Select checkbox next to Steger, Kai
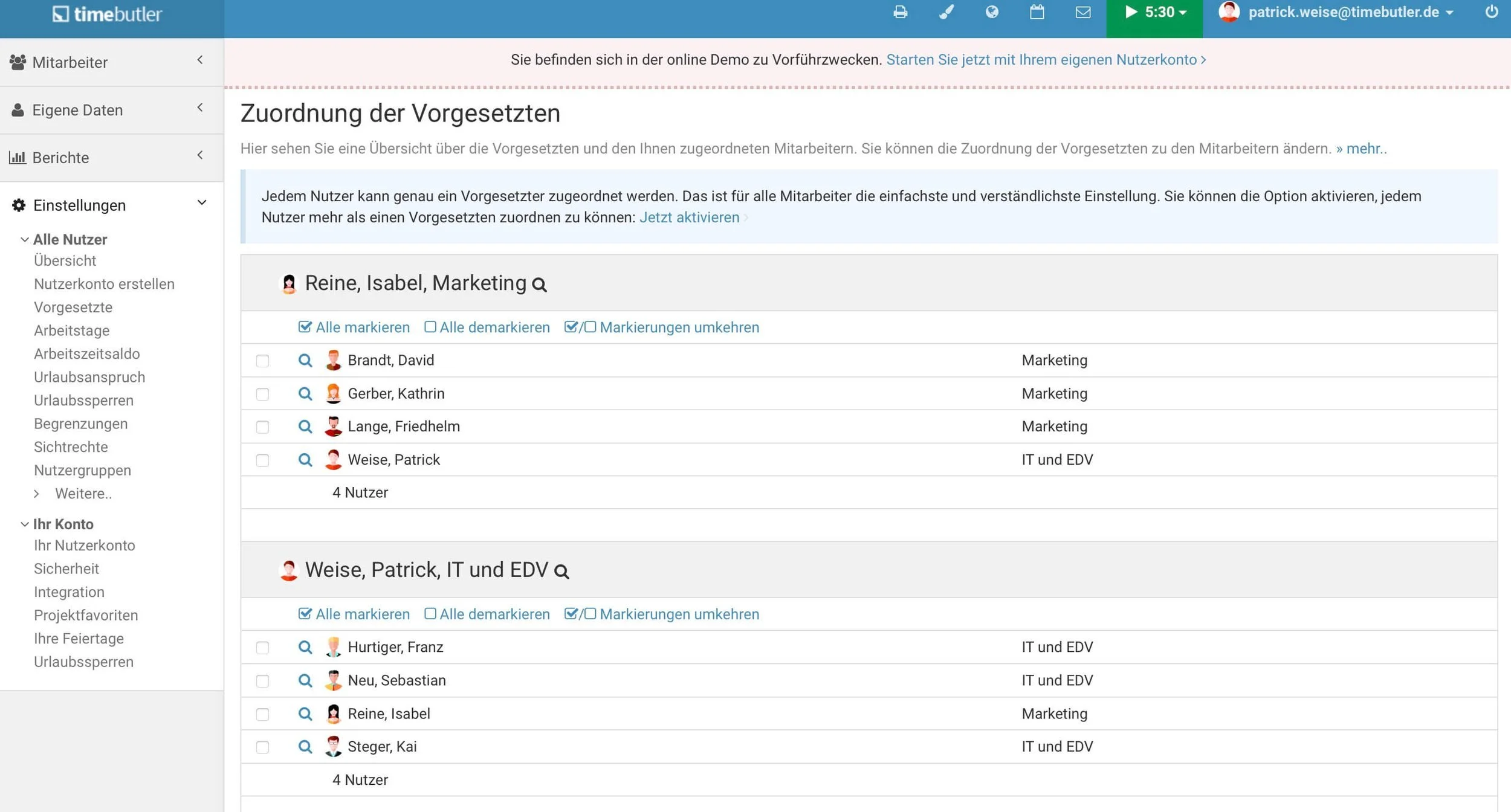This screenshot has height=812, width=1511. pos(262,747)
